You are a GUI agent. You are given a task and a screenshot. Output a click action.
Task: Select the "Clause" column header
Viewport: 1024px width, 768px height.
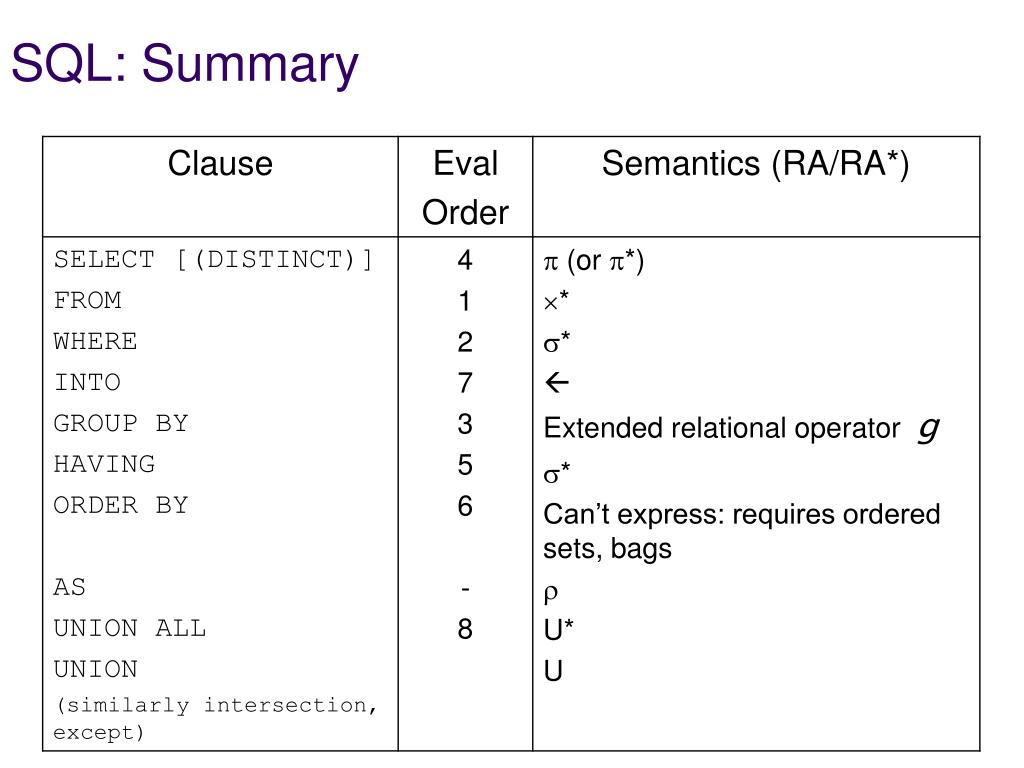pyautogui.click(x=220, y=164)
